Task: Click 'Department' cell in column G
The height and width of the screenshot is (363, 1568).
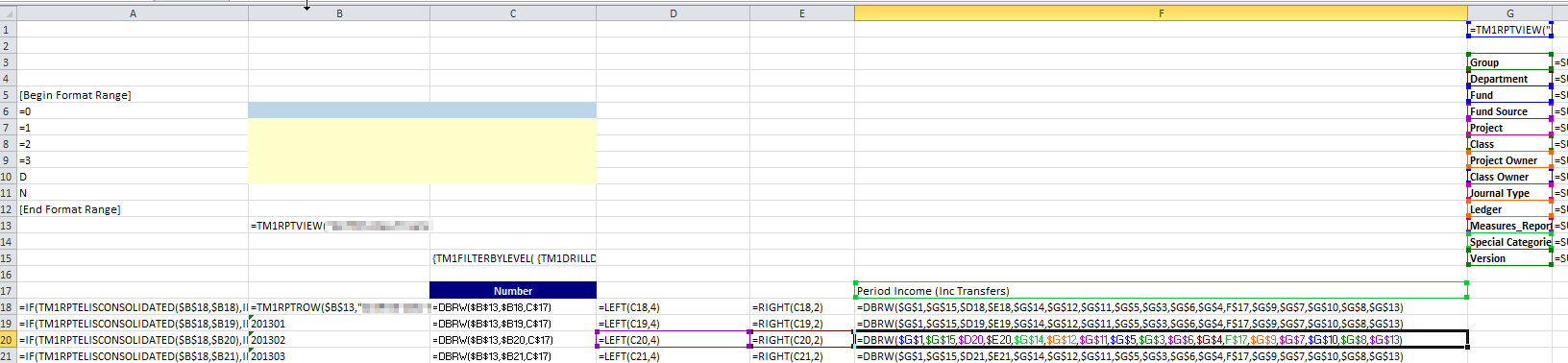Action: click(1509, 79)
